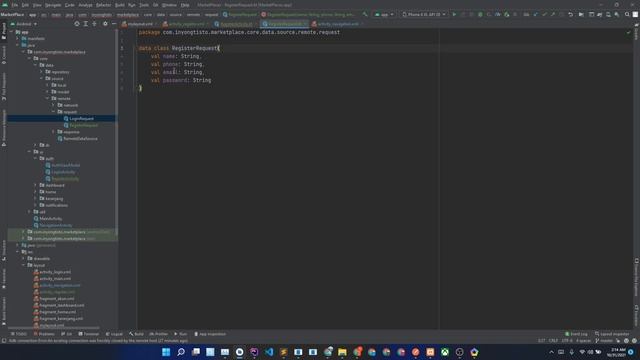Open the app run configuration dropdown
640x360 pixels.
point(384,14)
